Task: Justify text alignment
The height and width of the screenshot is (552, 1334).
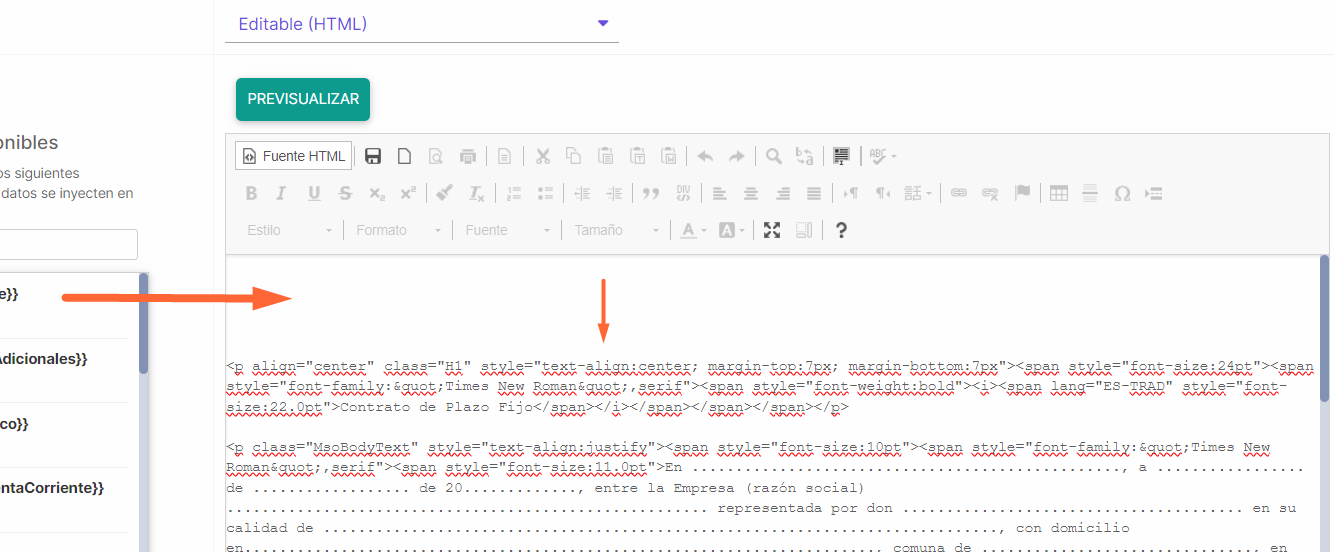Action: click(814, 193)
